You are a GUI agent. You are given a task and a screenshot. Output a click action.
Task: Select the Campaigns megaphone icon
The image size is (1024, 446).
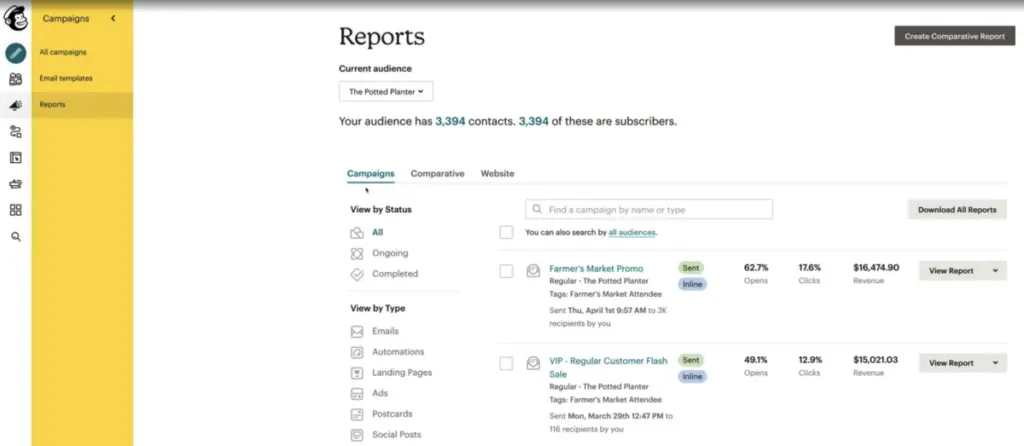pos(15,105)
